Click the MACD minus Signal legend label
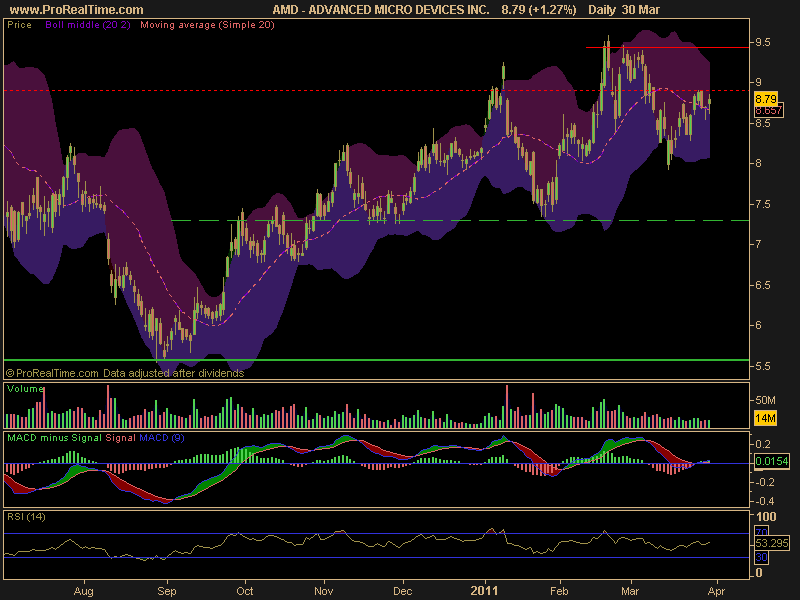800x600 pixels. (55, 438)
